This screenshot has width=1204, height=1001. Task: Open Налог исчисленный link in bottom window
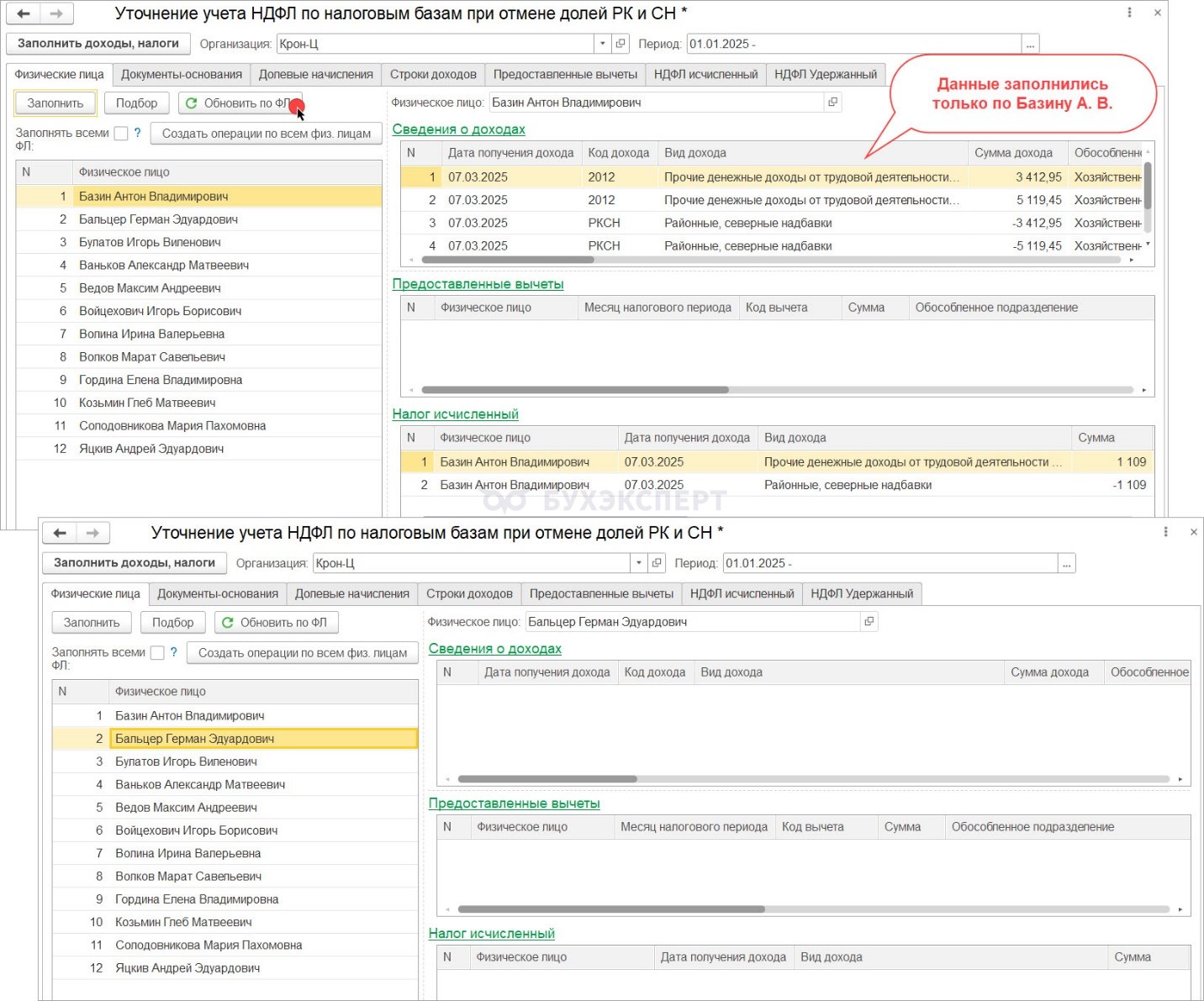click(491, 933)
